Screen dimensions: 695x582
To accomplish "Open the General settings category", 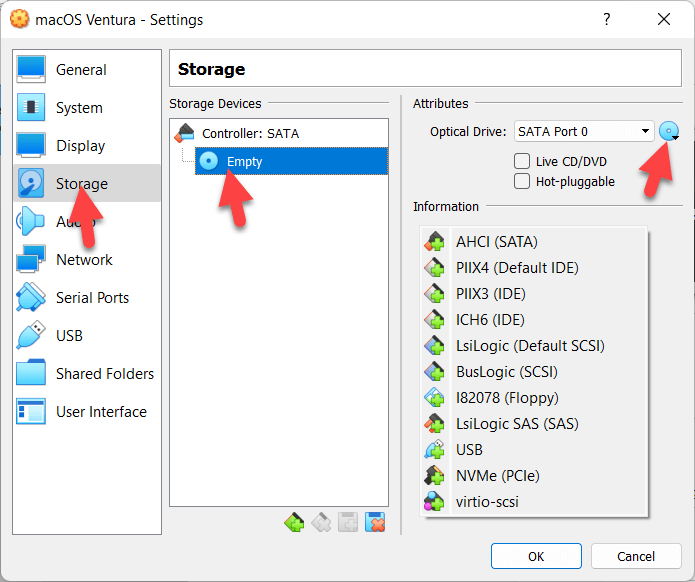I will point(81,70).
